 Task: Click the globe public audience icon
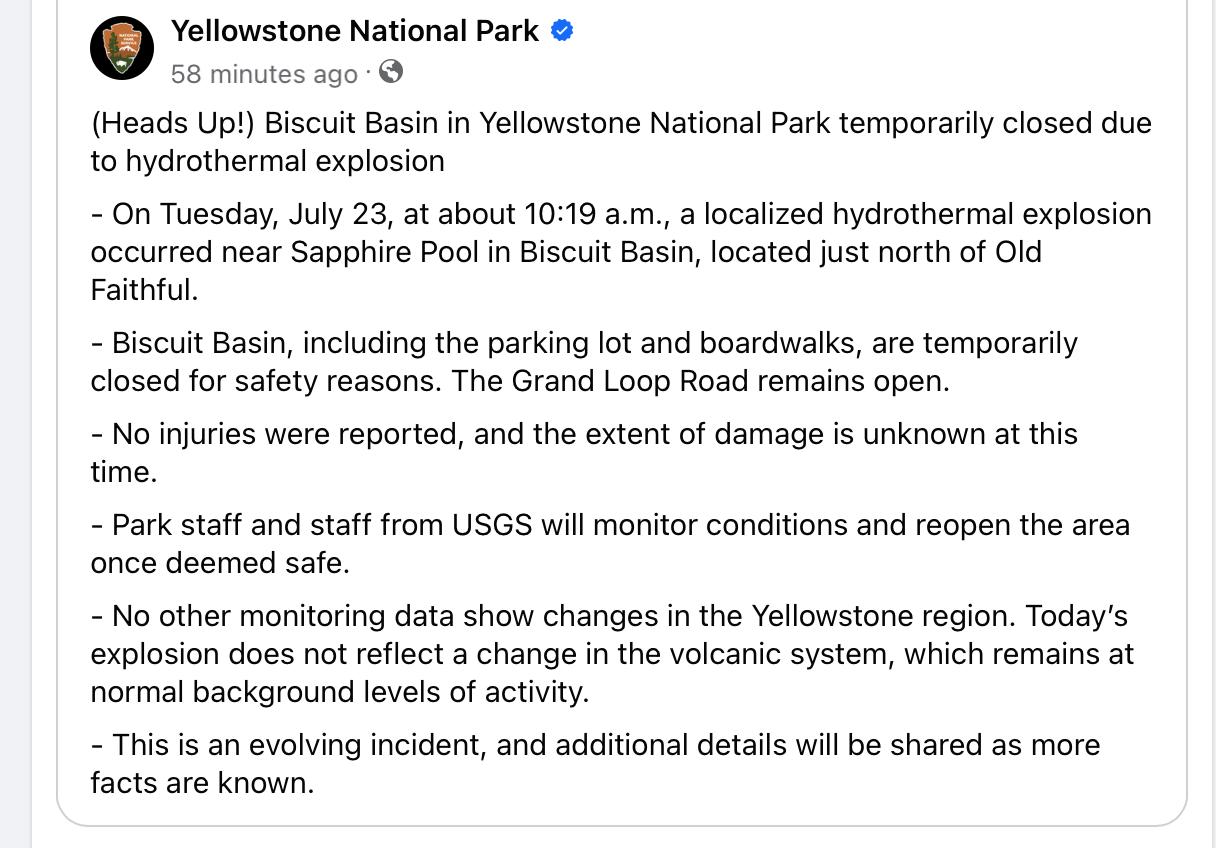391,72
